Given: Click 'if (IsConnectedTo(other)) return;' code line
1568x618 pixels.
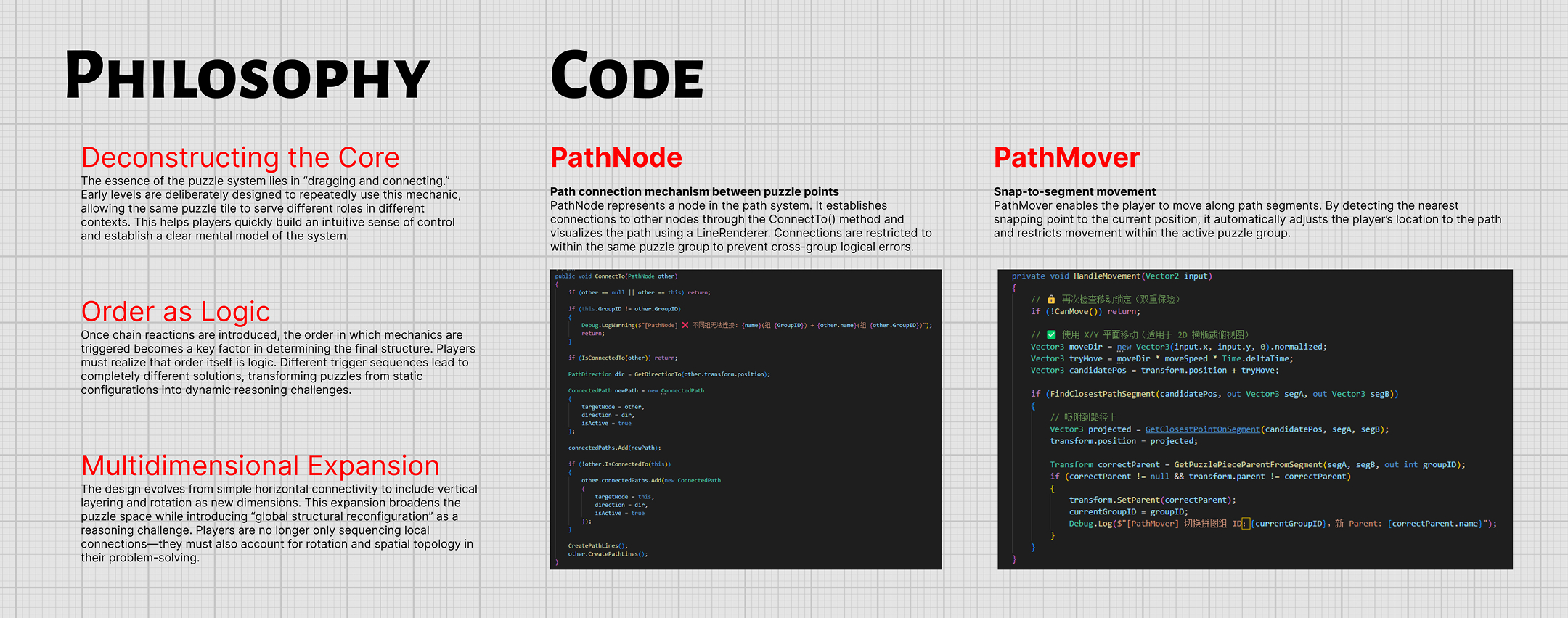Looking at the screenshot, I should click(622, 358).
